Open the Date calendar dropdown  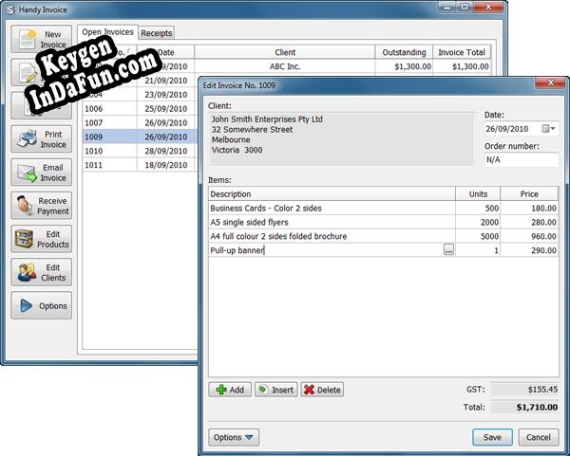(x=549, y=129)
